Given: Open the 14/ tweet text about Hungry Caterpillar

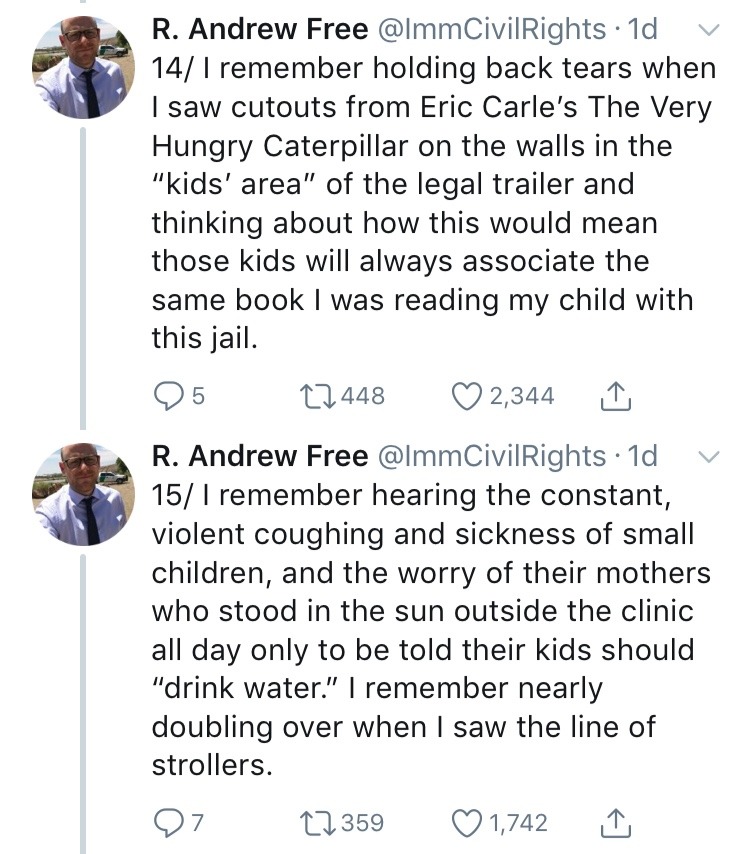Looking at the screenshot, I should (x=430, y=204).
